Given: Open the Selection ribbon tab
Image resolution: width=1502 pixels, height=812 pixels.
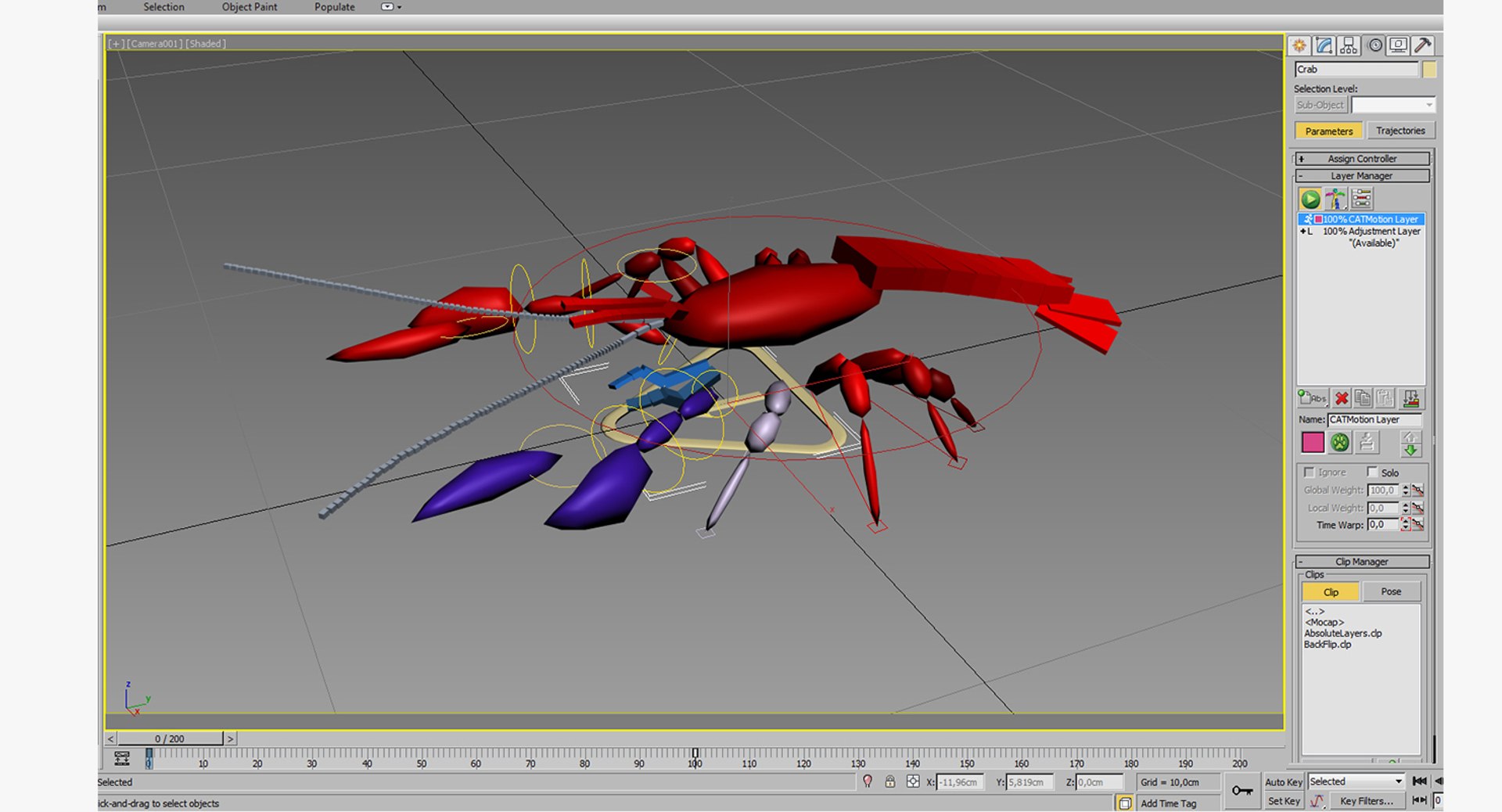Looking at the screenshot, I should tap(163, 7).
